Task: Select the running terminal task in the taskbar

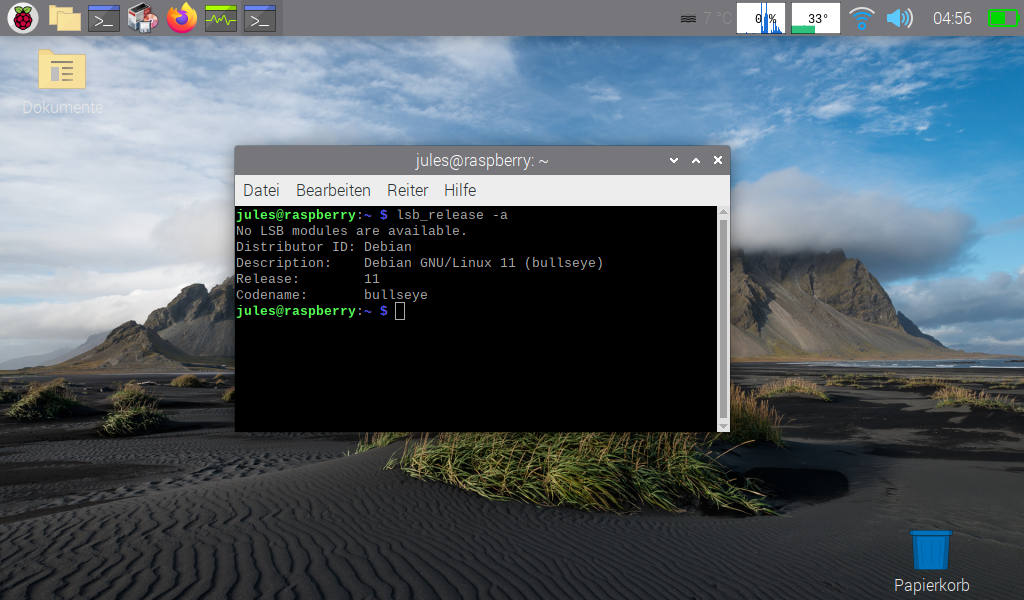Action: point(260,18)
